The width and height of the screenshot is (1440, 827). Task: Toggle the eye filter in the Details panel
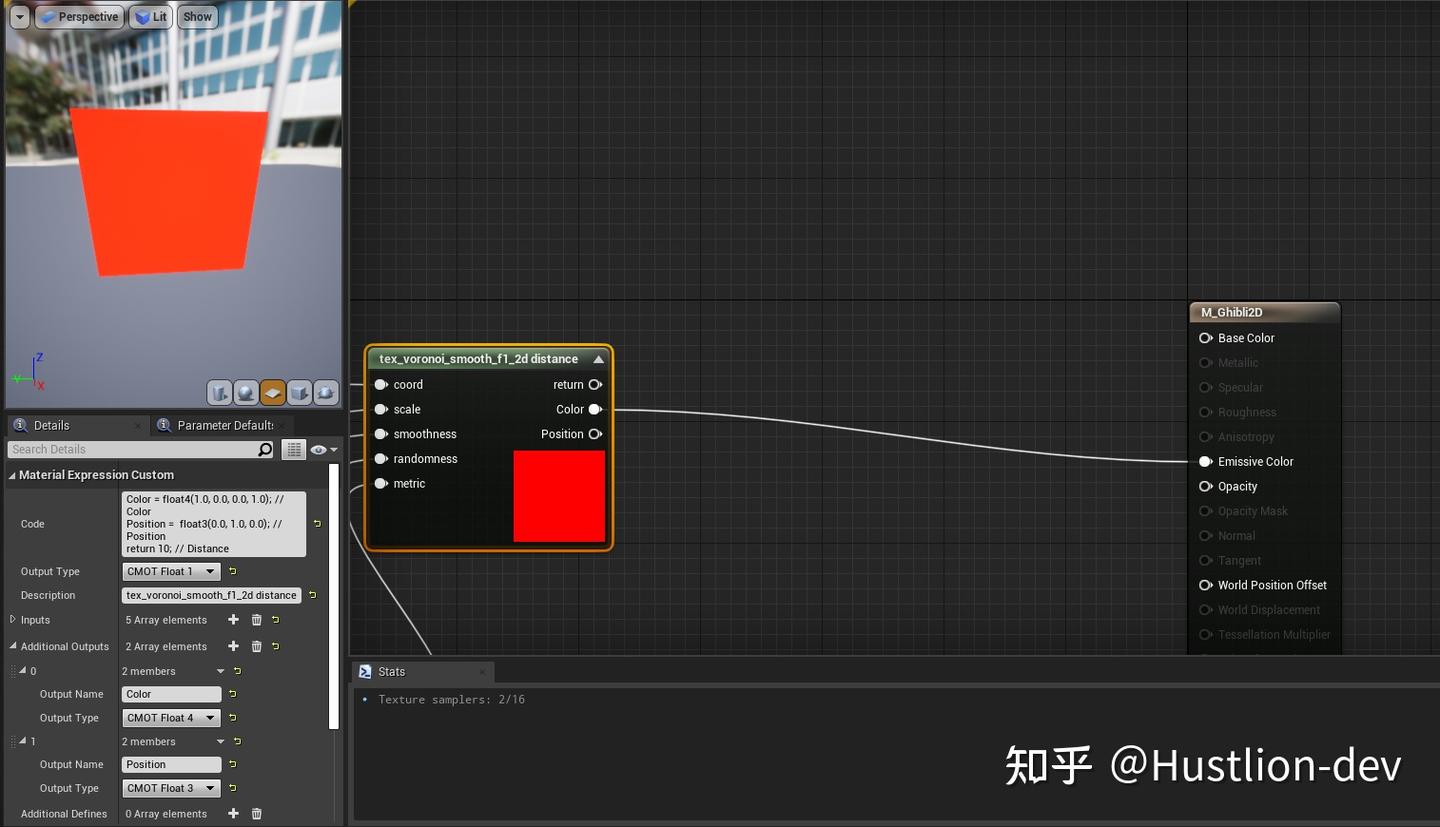click(318, 448)
